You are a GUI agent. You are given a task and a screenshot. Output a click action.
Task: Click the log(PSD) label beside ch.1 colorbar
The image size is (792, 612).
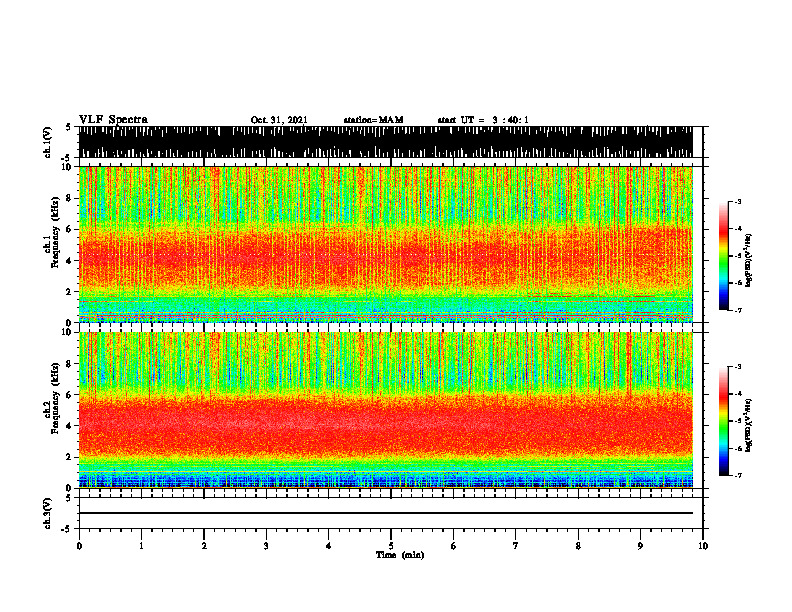(749, 260)
